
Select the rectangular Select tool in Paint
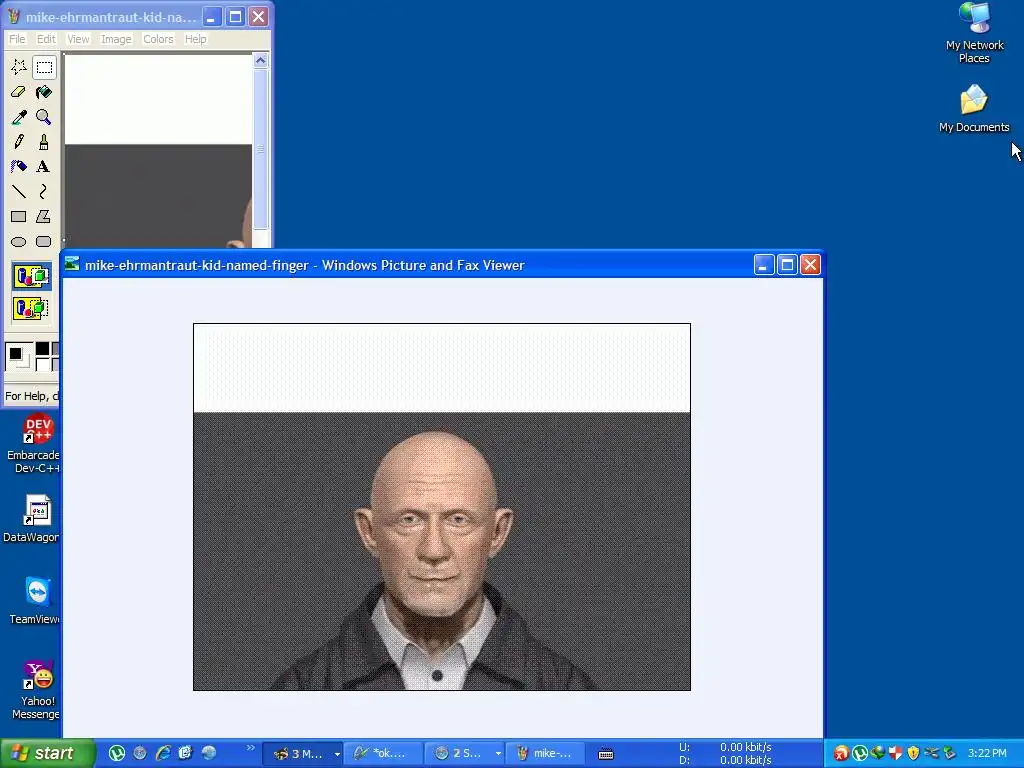[44, 67]
